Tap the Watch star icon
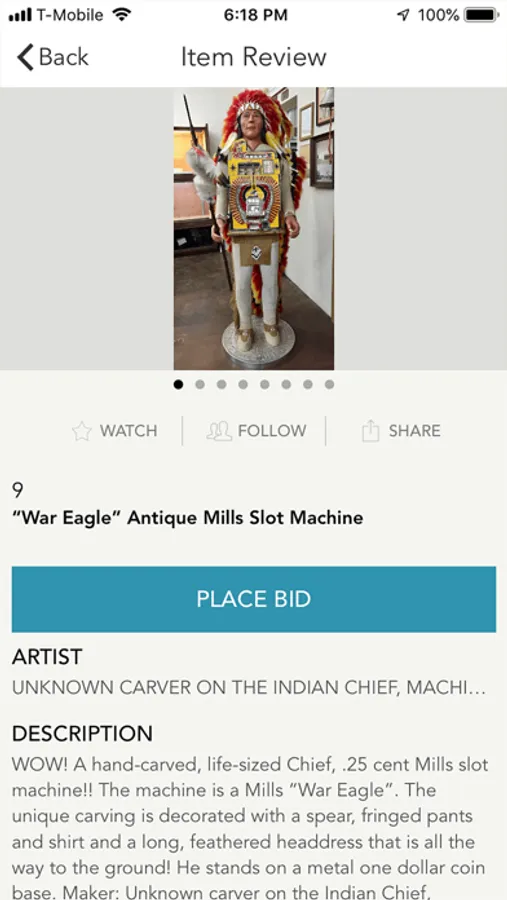 pos(82,431)
